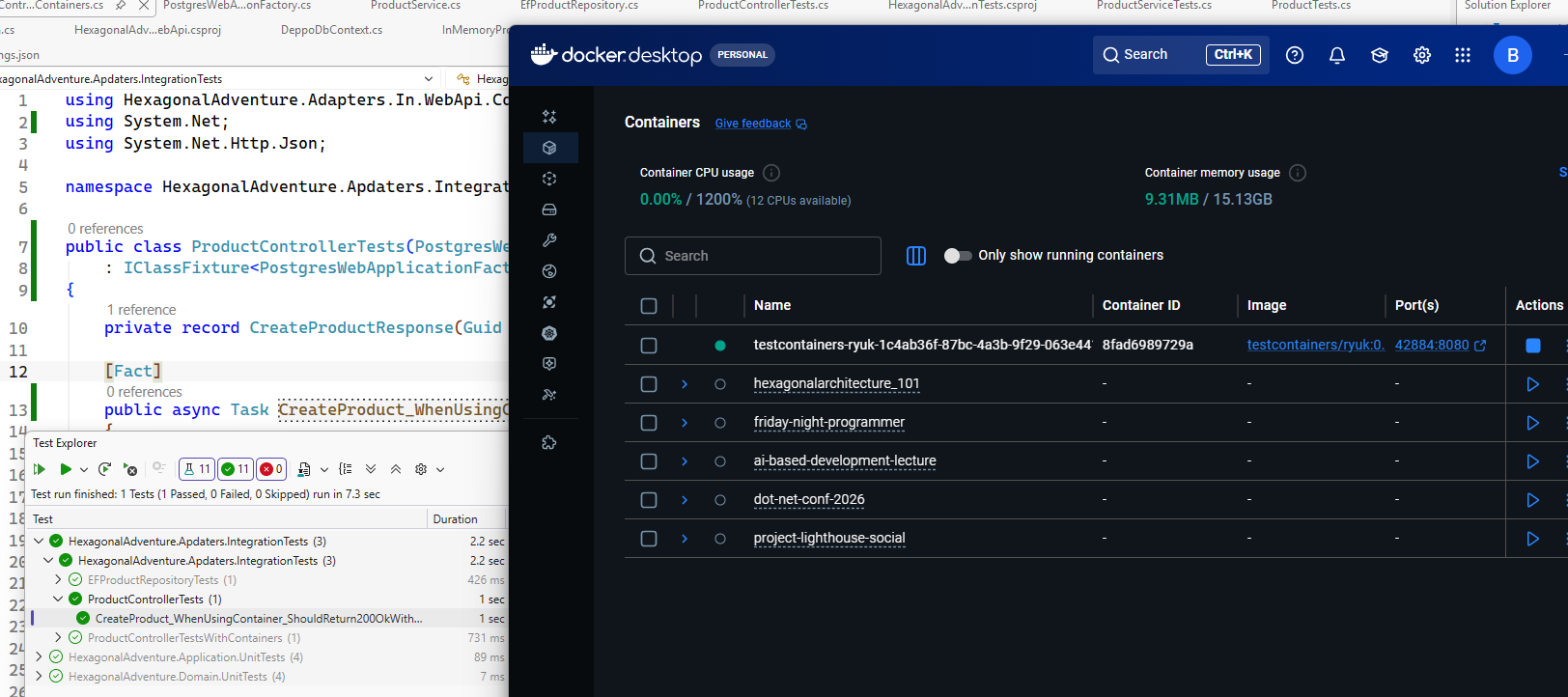Open the Kubernetes section in Docker sidebar
The height and width of the screenshot is (697, 1568).
point(549,333)
